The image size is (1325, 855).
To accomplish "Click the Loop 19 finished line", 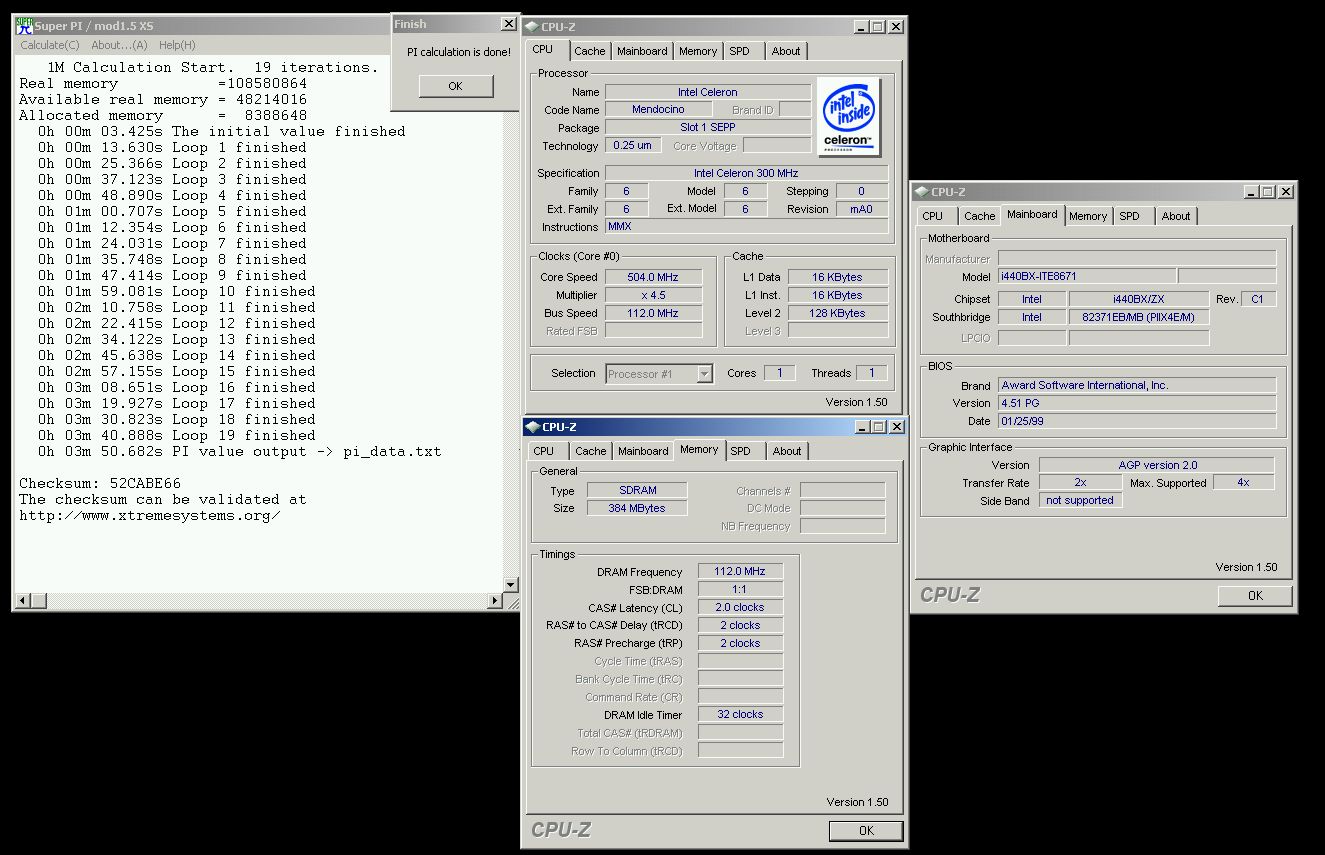I will click(177, 435).
